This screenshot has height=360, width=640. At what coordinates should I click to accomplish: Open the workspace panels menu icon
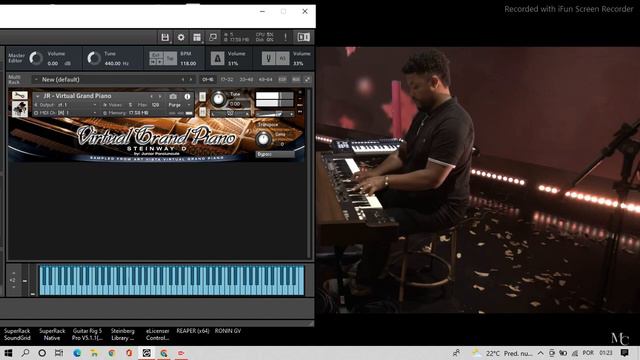pos(197,38)
